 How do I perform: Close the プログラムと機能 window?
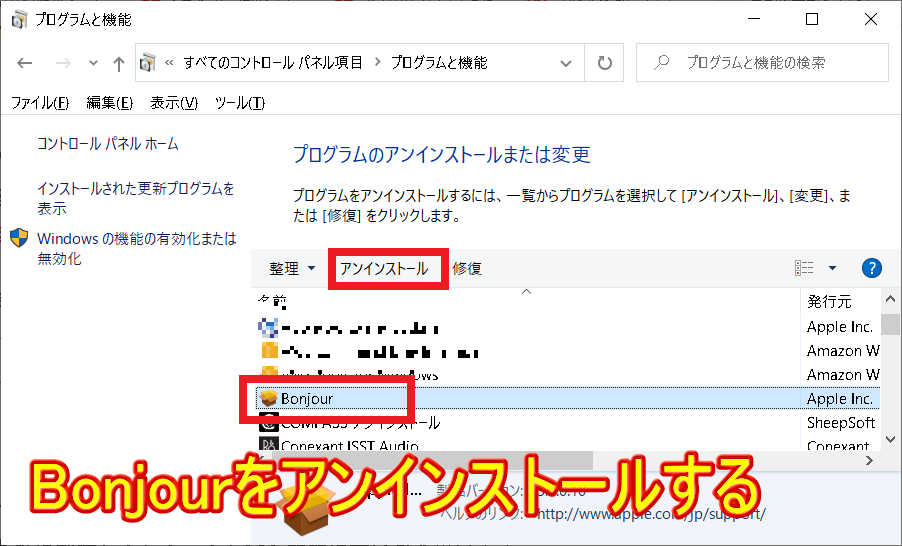click(x=871, y=19)
